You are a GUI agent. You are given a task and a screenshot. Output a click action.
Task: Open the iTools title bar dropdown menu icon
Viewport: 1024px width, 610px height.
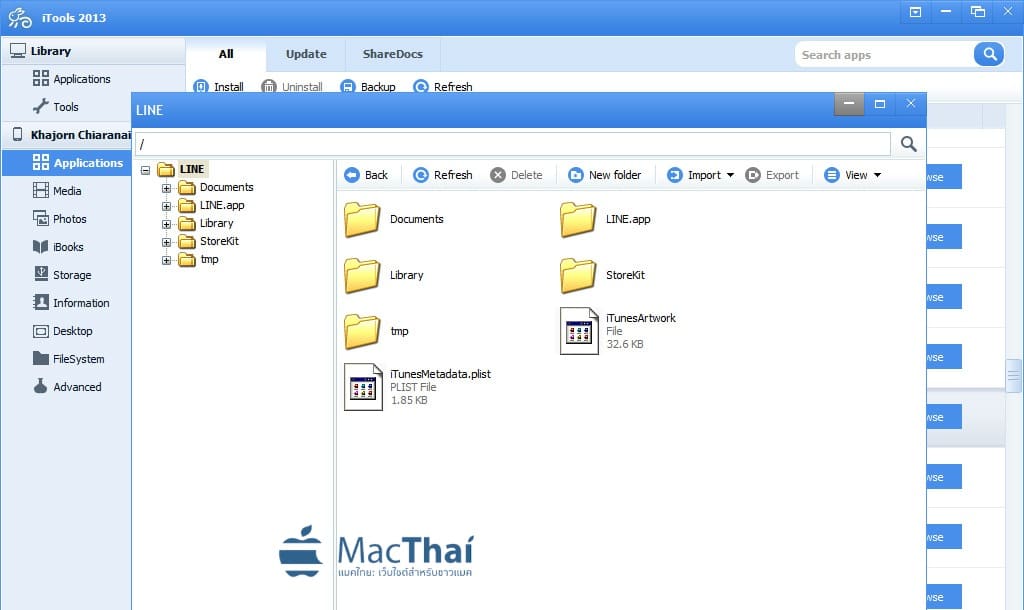click(916, 12)
